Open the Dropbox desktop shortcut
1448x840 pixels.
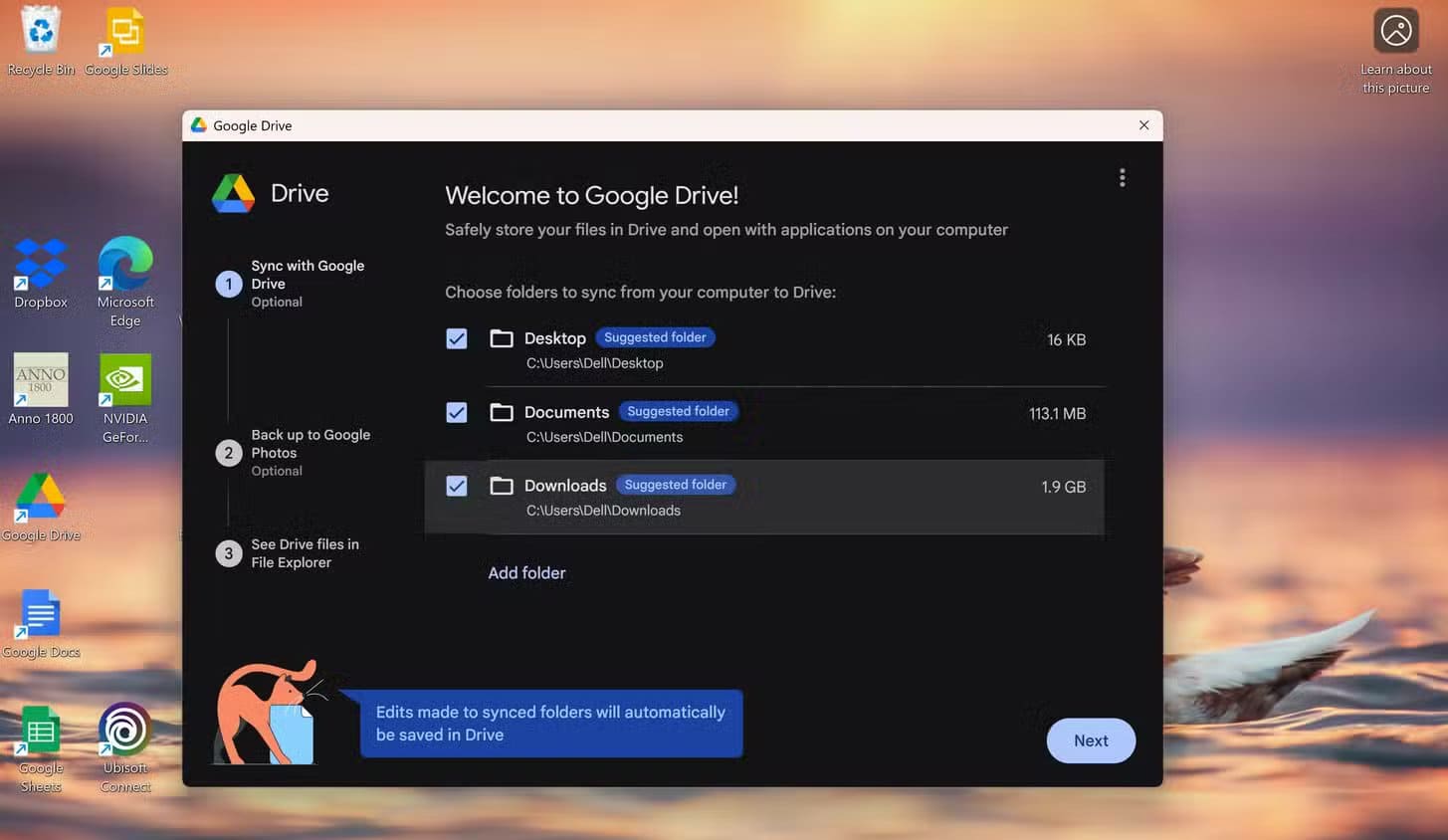(41, 266)
